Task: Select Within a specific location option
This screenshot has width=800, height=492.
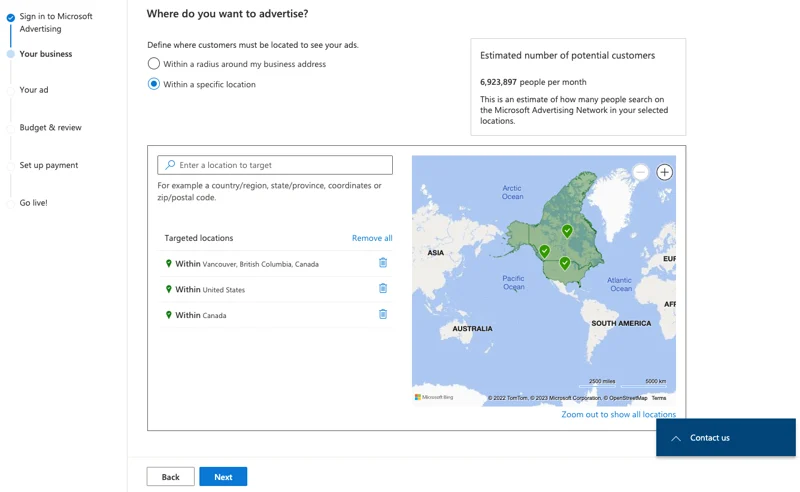Action: (154, 84)
